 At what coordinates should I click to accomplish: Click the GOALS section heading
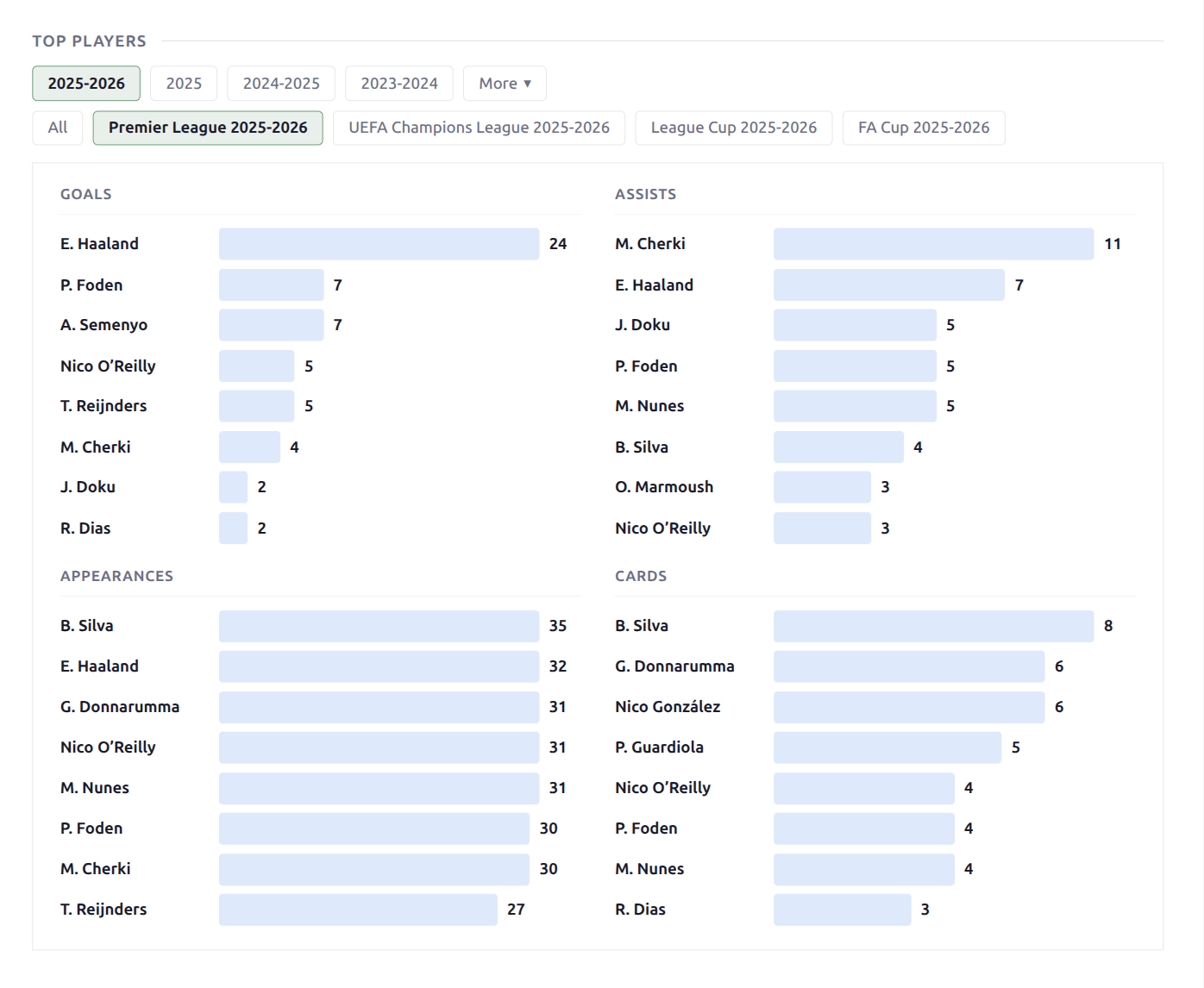point(86,194)
